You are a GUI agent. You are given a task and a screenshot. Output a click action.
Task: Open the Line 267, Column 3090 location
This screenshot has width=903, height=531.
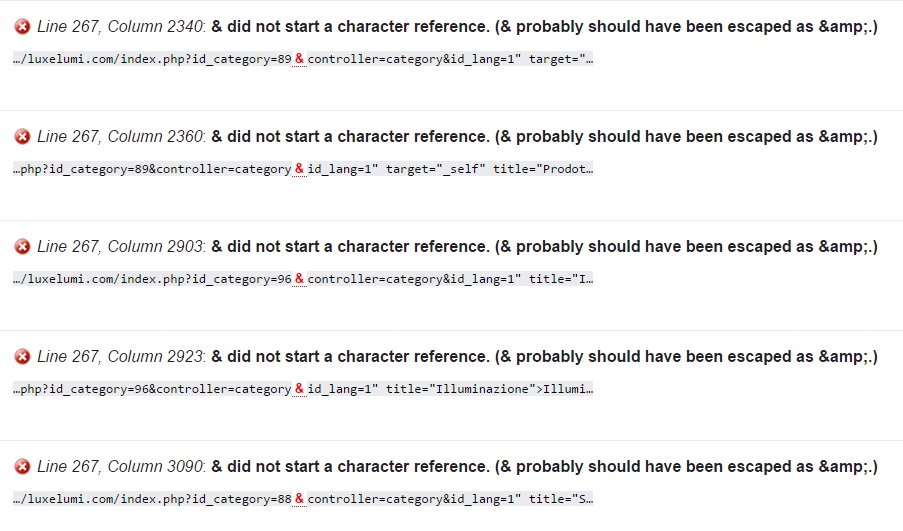[x=120, y=466]
